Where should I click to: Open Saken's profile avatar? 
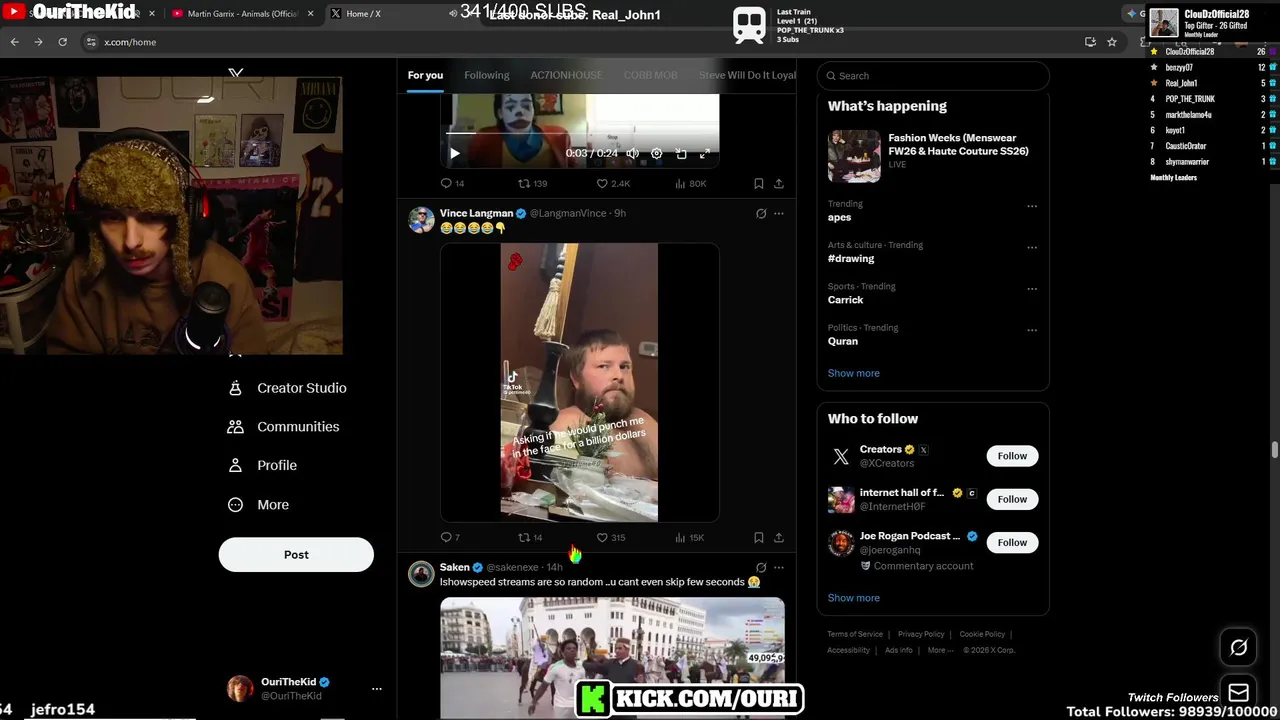pyautogui.click(x=421, y=574)
